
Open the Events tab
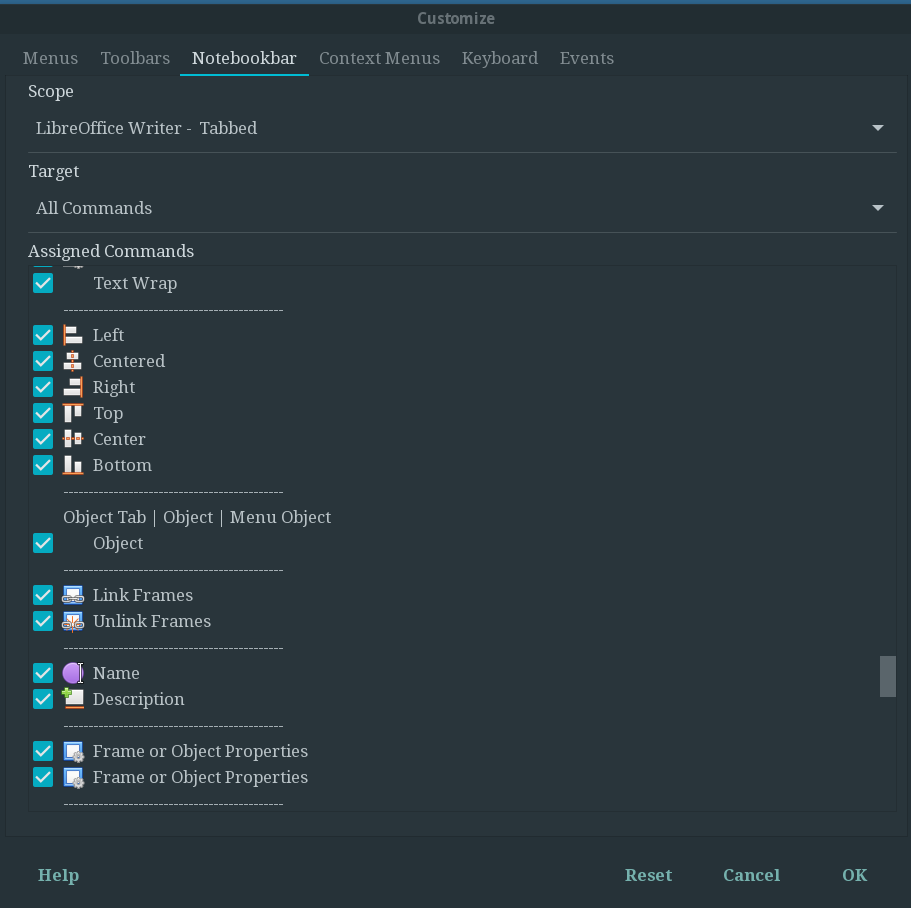[587, 59]
